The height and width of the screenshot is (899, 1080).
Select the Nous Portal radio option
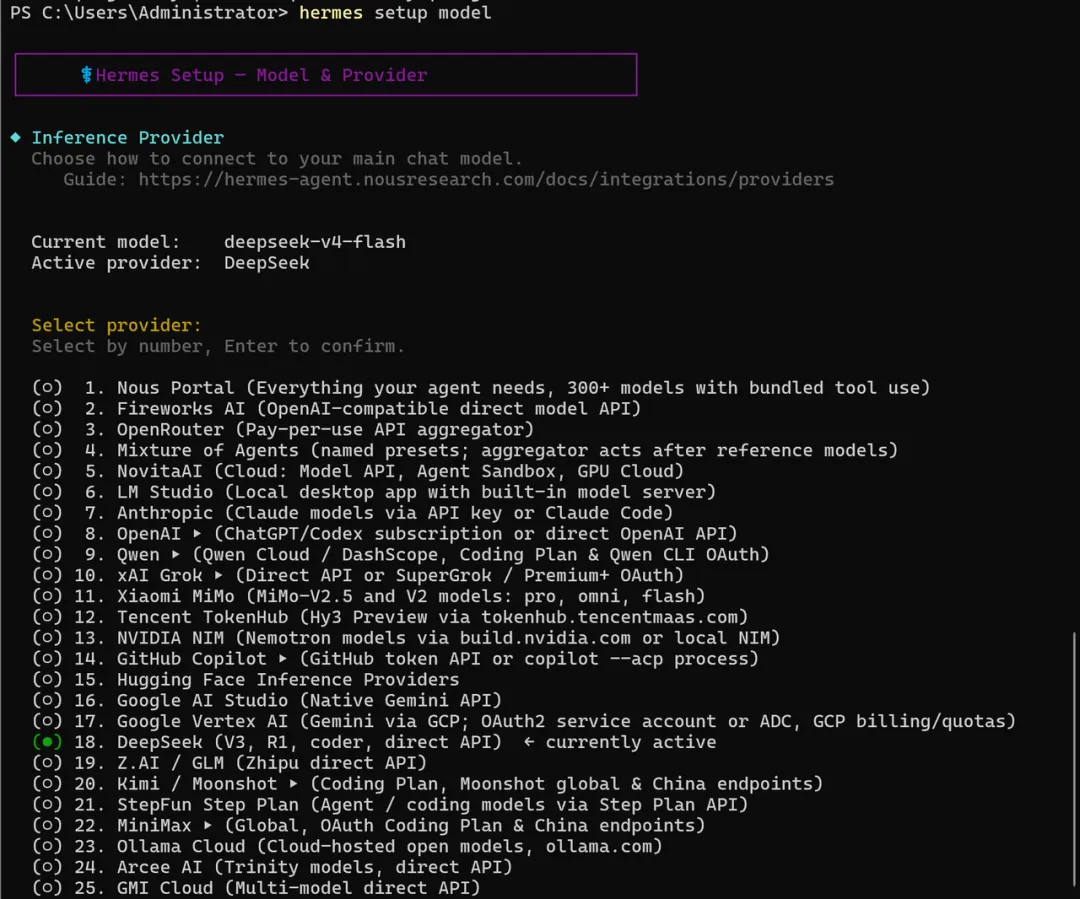pos(47,388)
